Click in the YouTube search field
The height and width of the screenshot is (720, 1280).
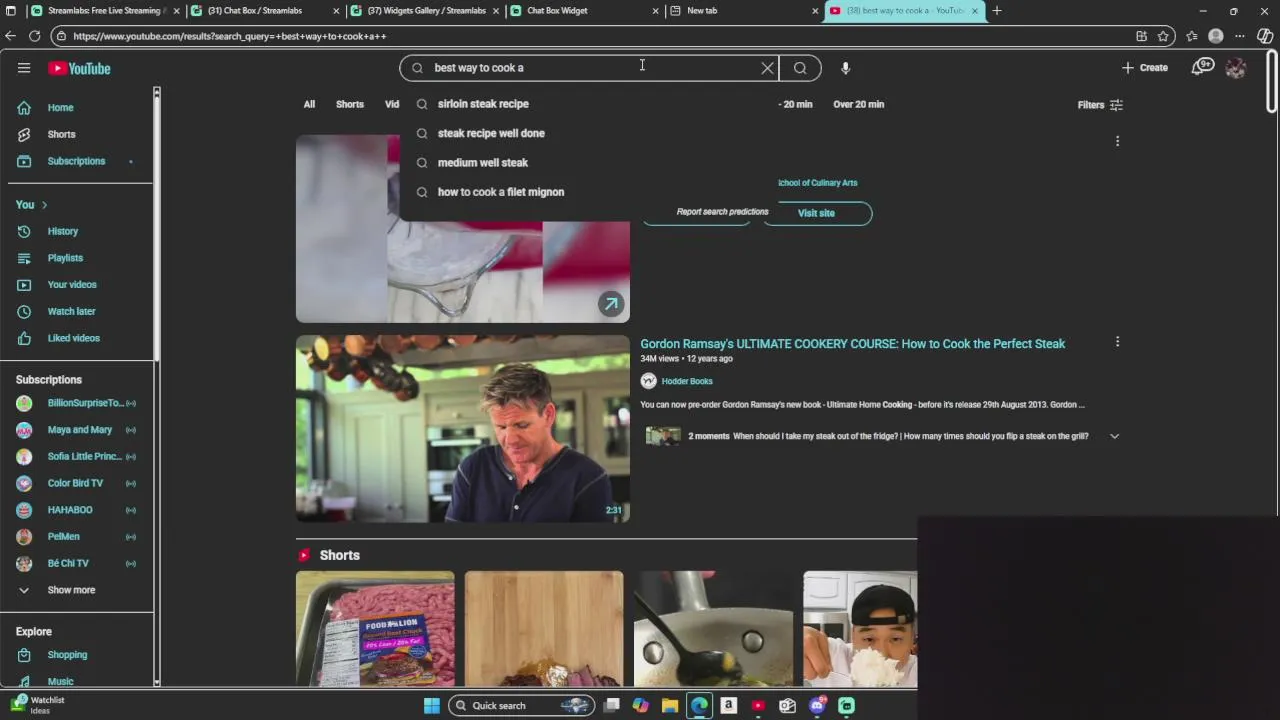[590, 68]
